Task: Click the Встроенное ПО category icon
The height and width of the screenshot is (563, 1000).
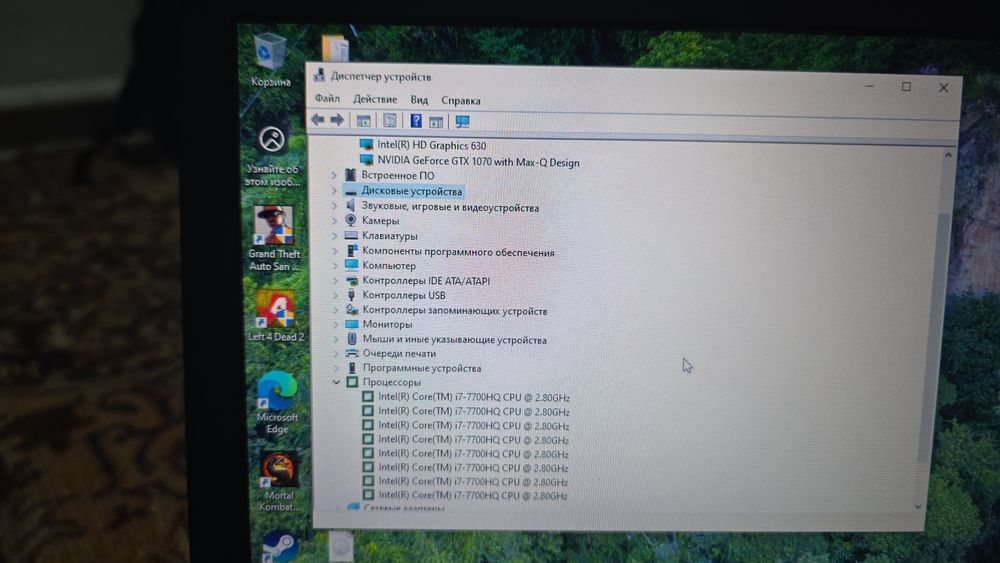Action: [350, 175]
